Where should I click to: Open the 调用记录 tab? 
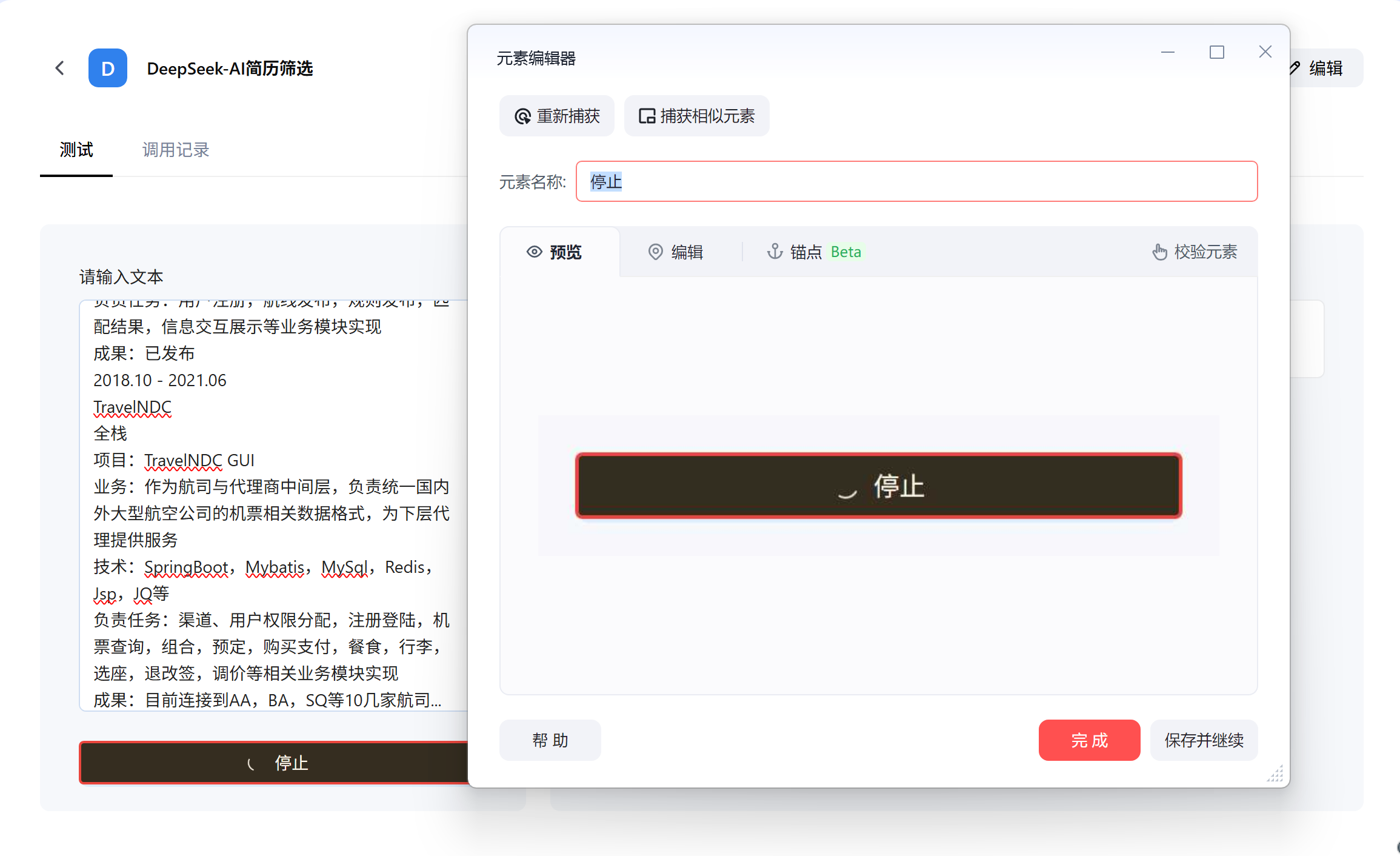tap(176, 150)
